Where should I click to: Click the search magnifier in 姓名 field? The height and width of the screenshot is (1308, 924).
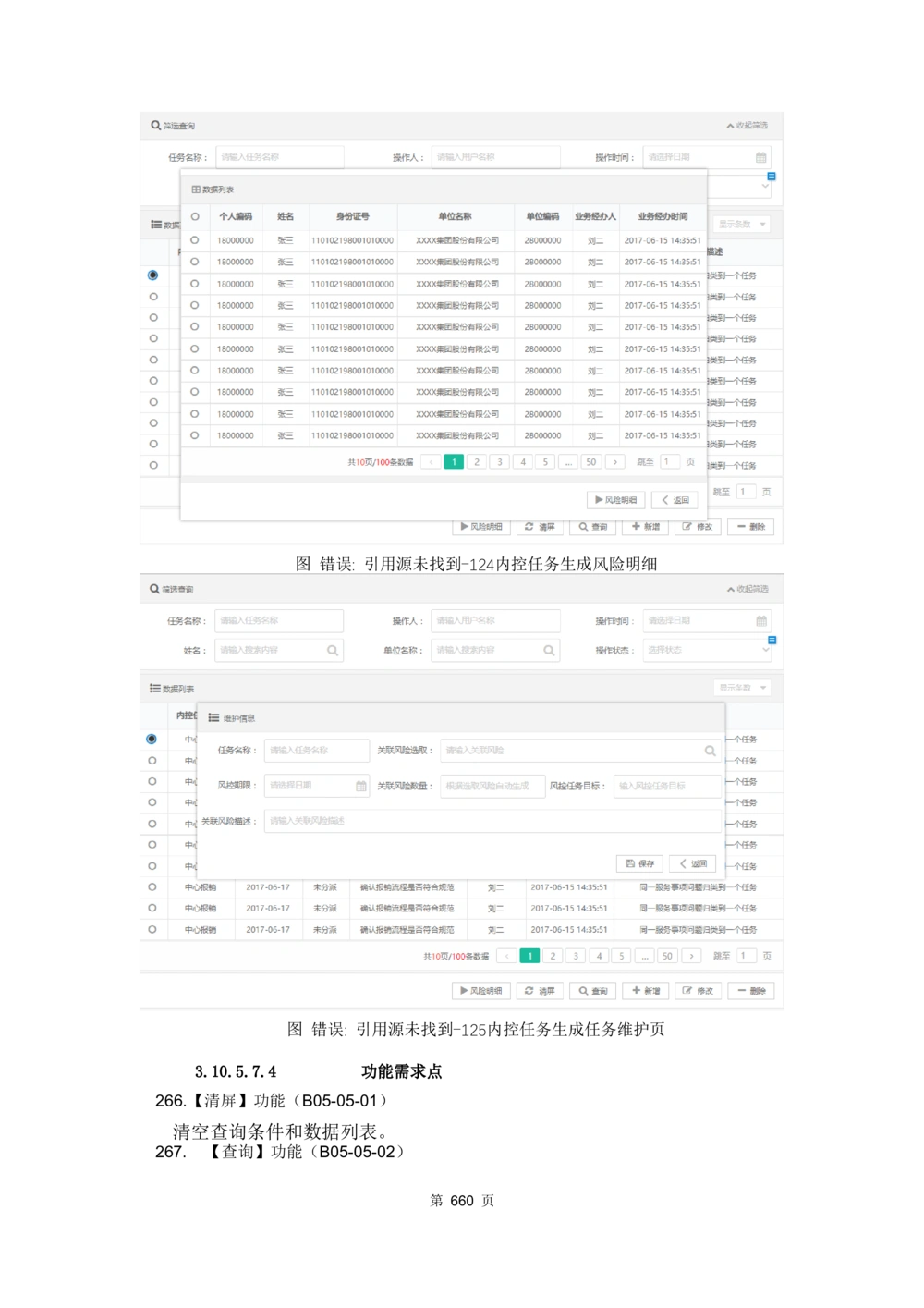[333, 651]
